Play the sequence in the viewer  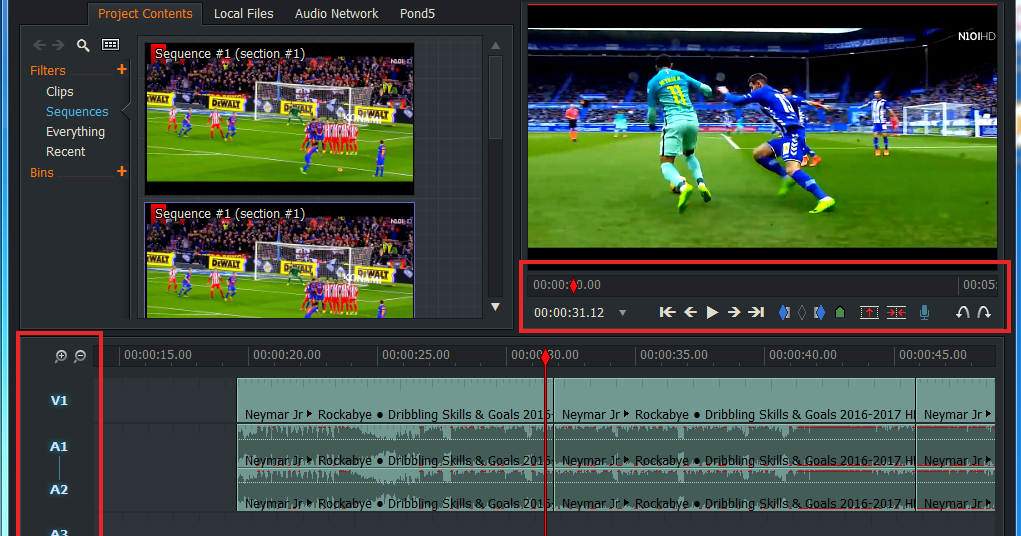712,313
